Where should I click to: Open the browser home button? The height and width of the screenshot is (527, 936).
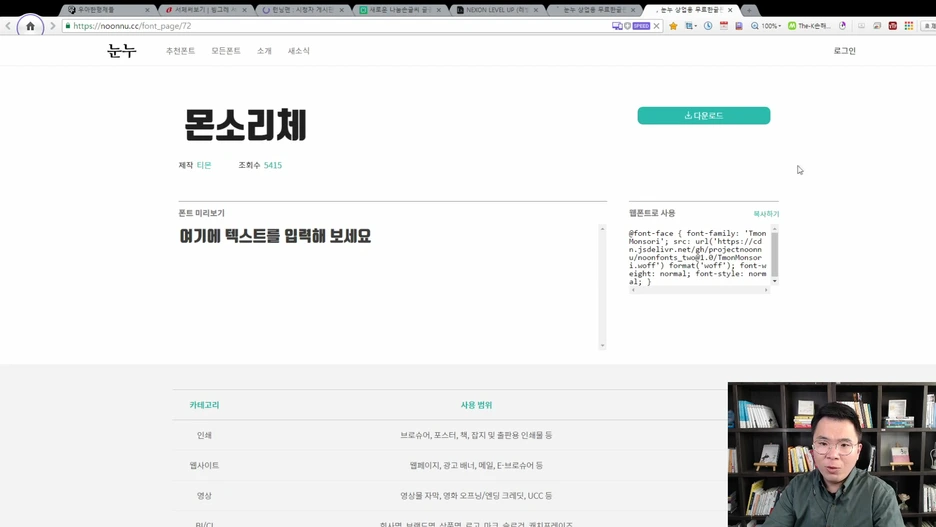30,26
